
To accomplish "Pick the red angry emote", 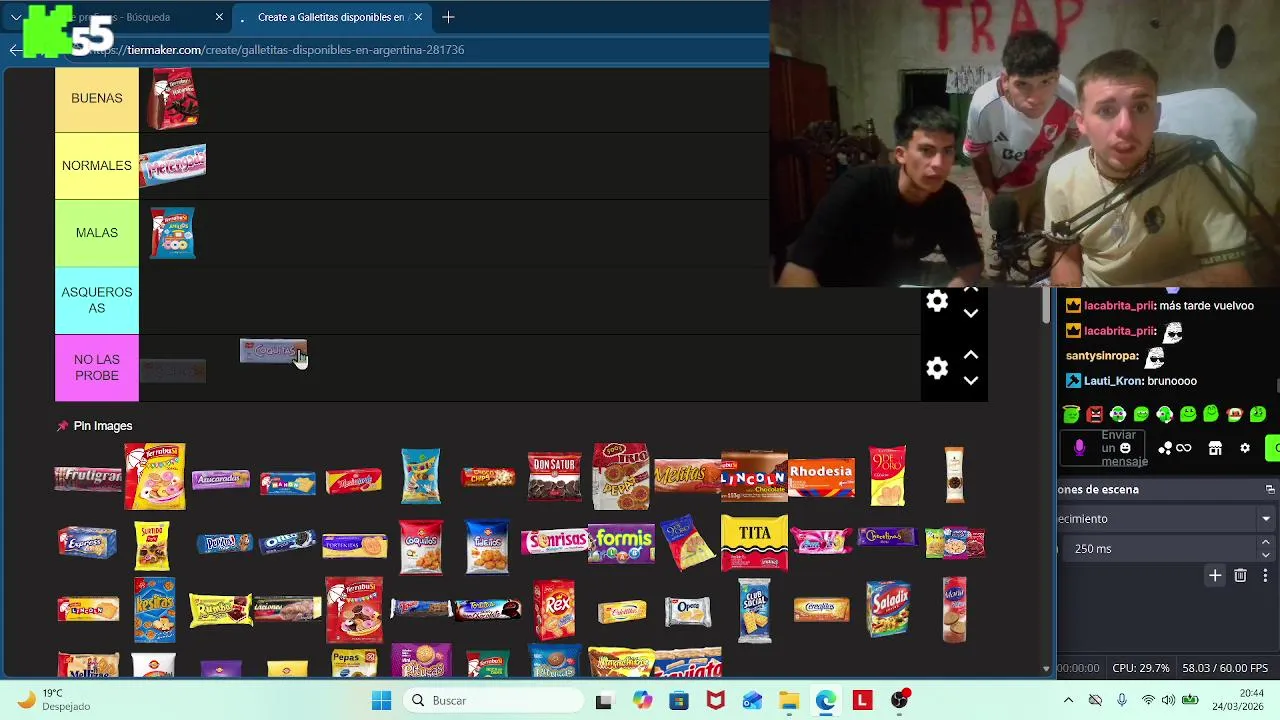I will pos(1095,414).
